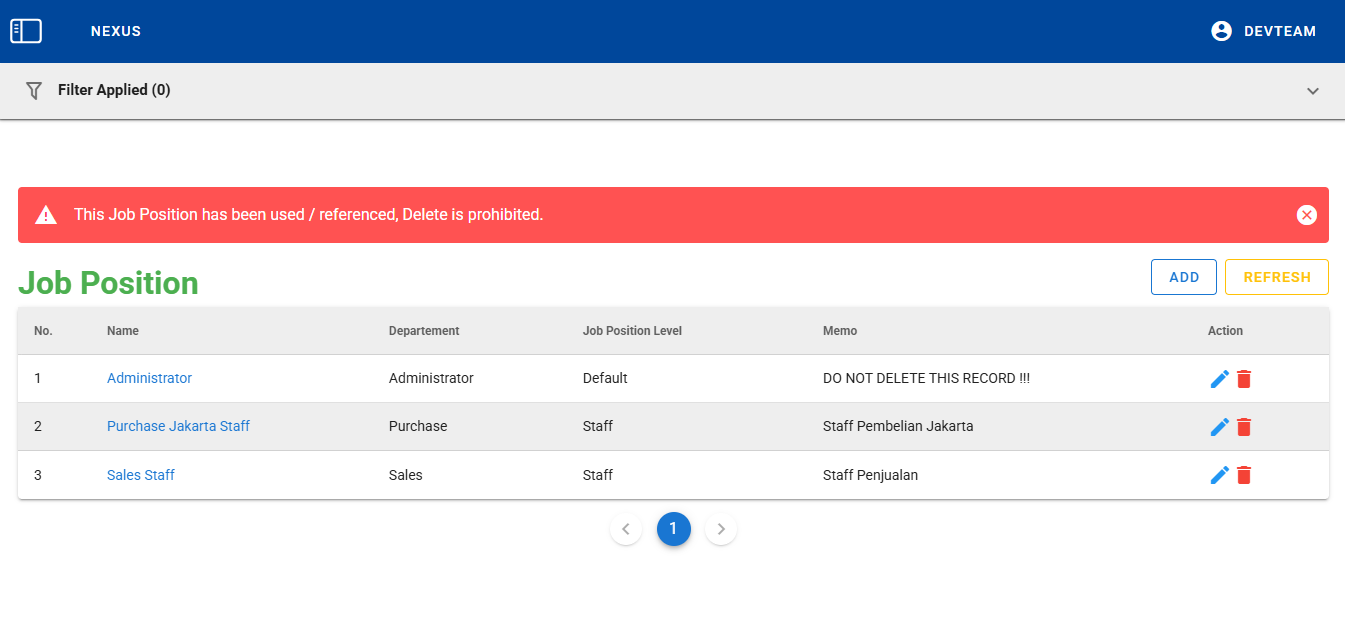
Task: Expand the Filter Applied panel chevron
Action: [1313, 91]
